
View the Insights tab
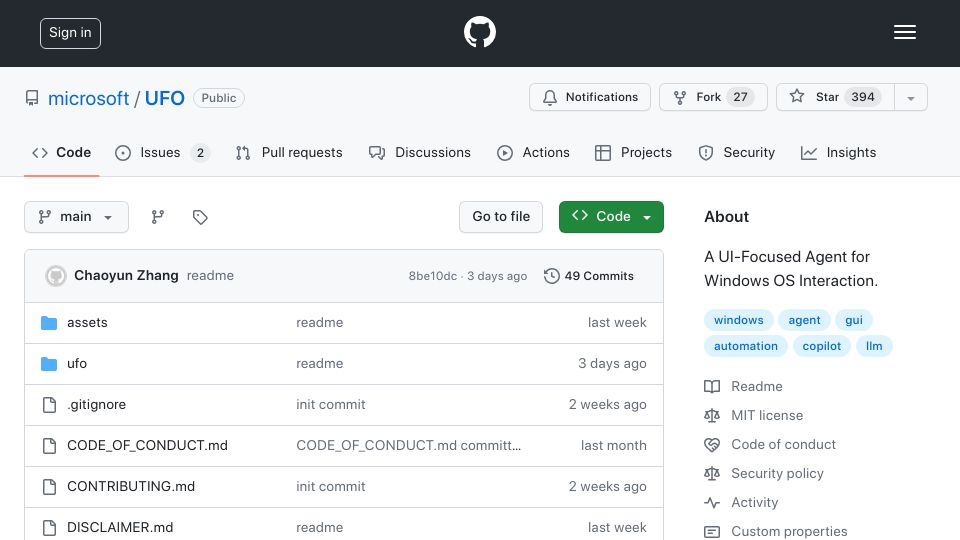pos(838,152)
